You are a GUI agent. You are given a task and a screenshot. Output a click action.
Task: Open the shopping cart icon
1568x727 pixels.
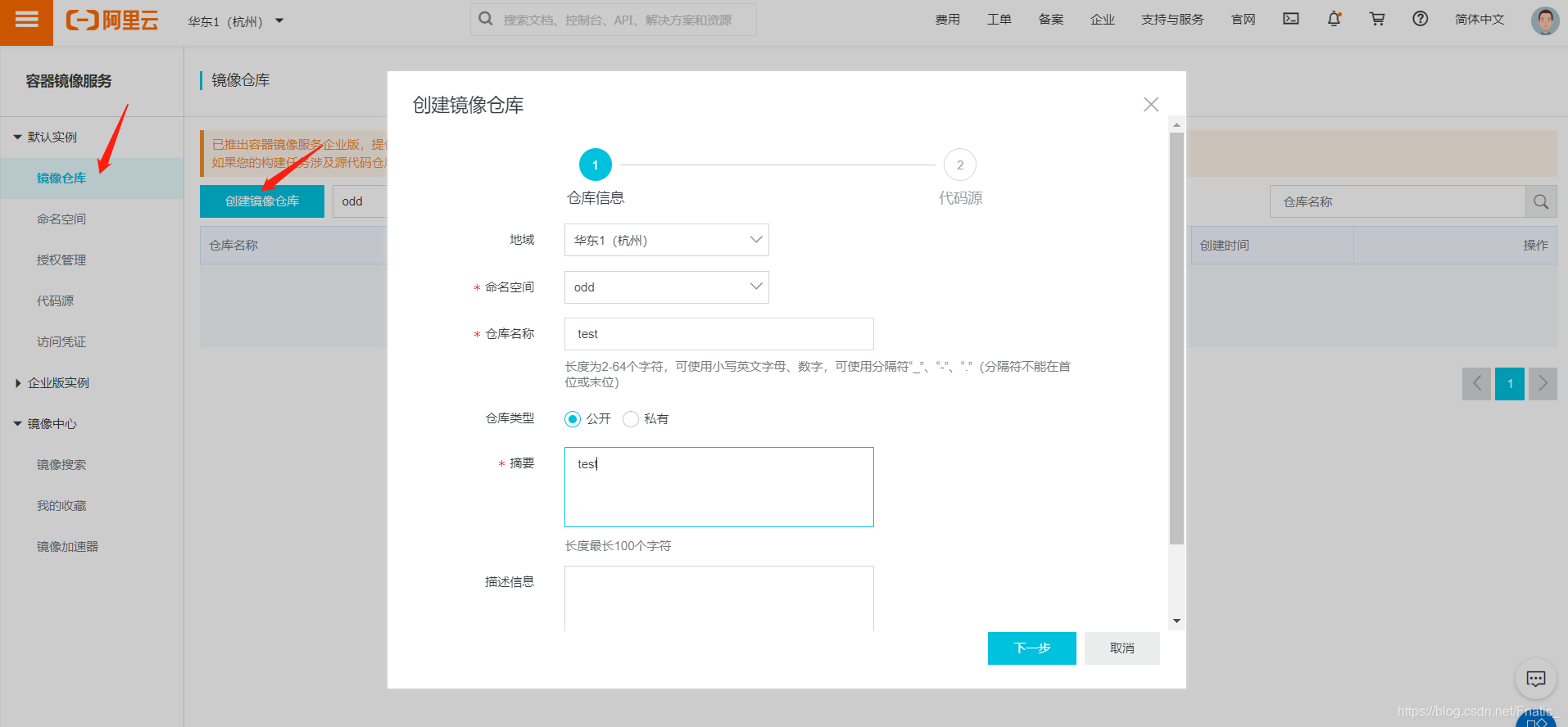tap(1377, 19)
